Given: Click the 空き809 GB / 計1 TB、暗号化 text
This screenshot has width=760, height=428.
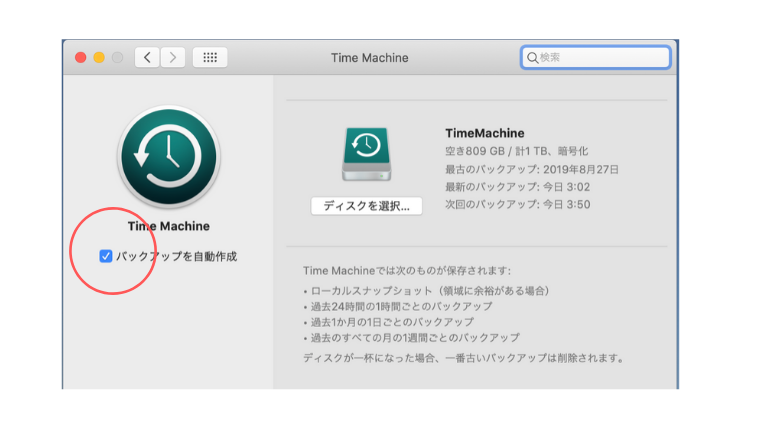Looking at the screenshot, I should [x=517, y=151].
